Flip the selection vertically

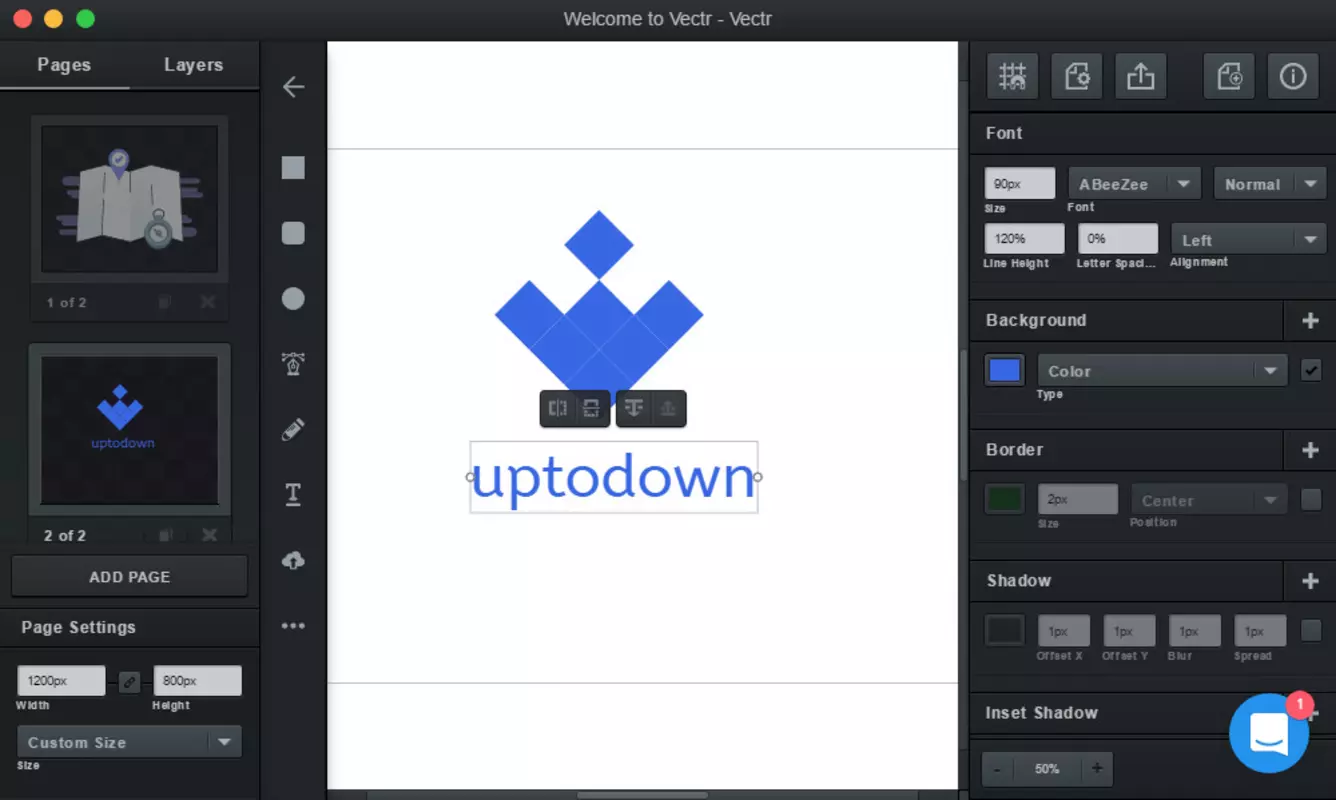point(591,408)
